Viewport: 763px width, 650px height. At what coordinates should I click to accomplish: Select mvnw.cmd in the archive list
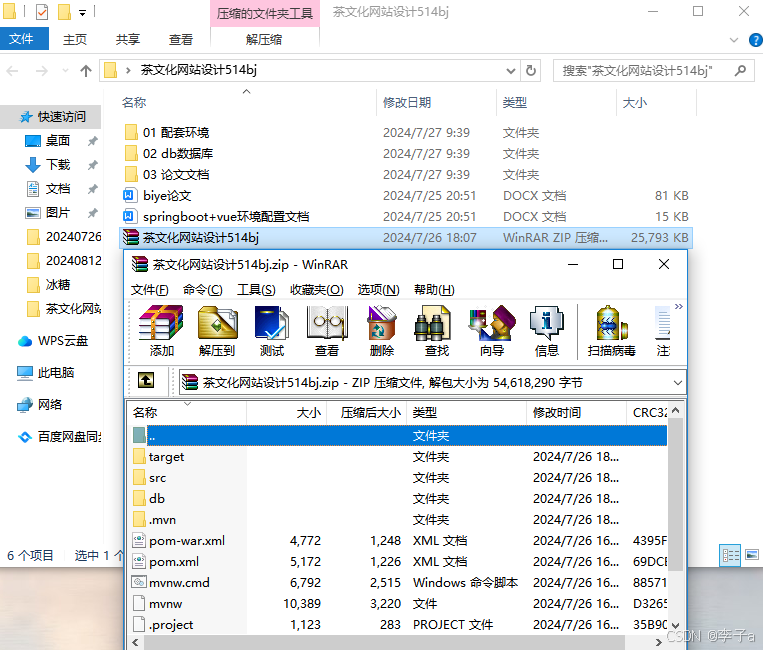pyautogui.click(x=179, y=582)
